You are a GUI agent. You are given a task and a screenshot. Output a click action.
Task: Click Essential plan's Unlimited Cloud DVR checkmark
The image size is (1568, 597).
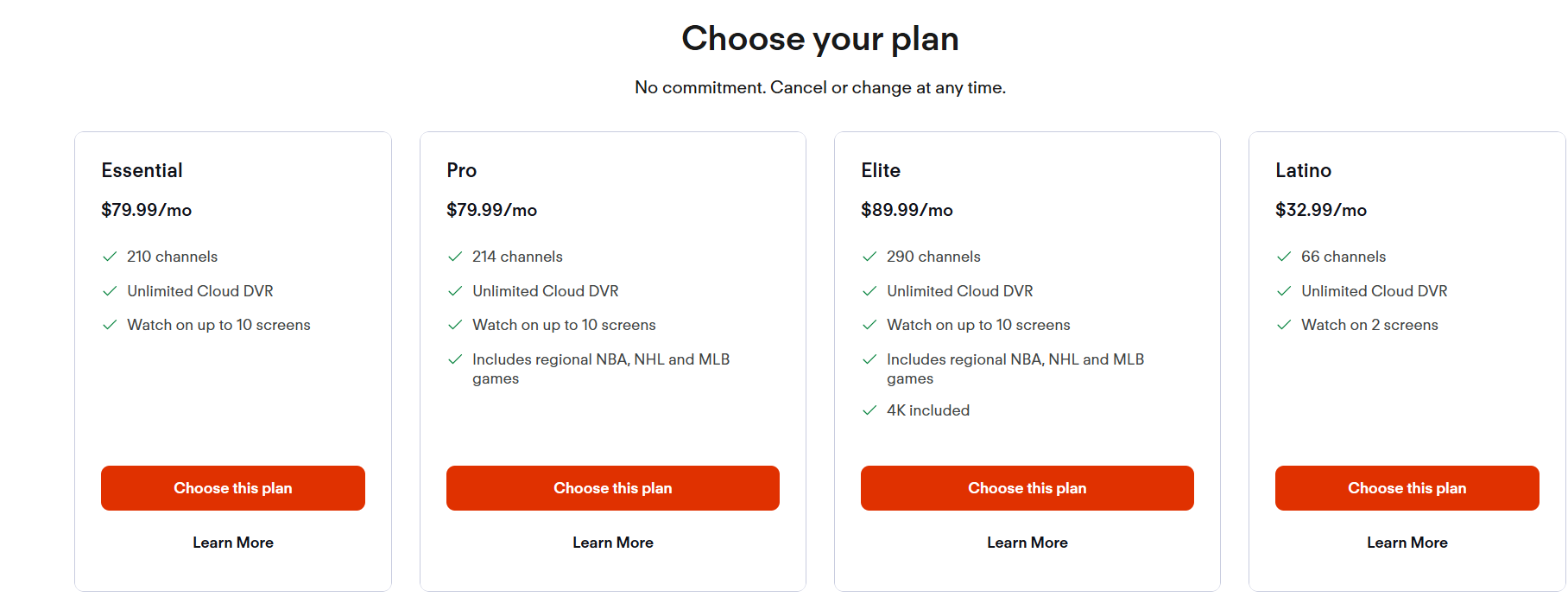pyautogui.click(x=110, y=291)
